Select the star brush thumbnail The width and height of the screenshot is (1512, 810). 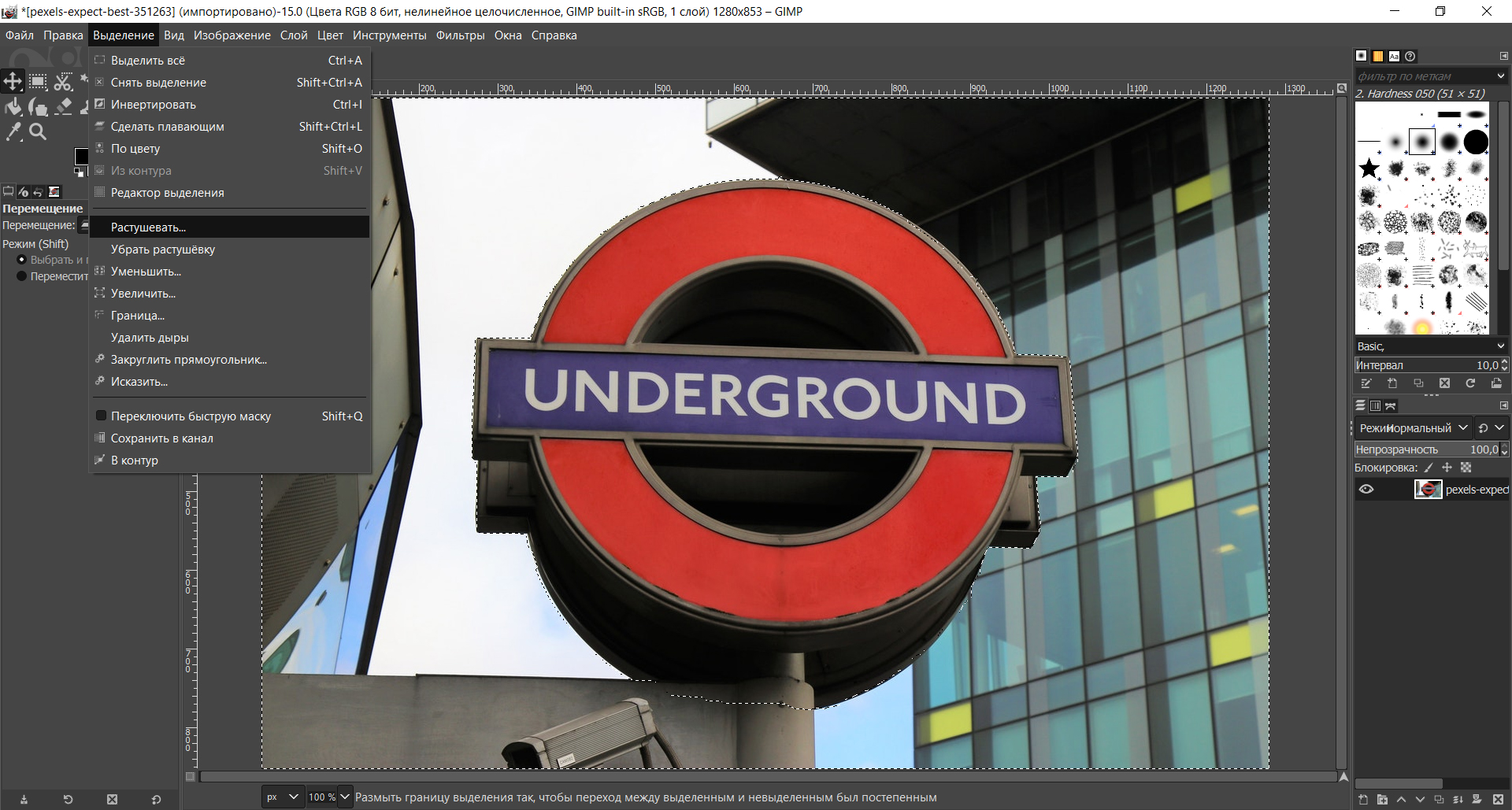1369,168
